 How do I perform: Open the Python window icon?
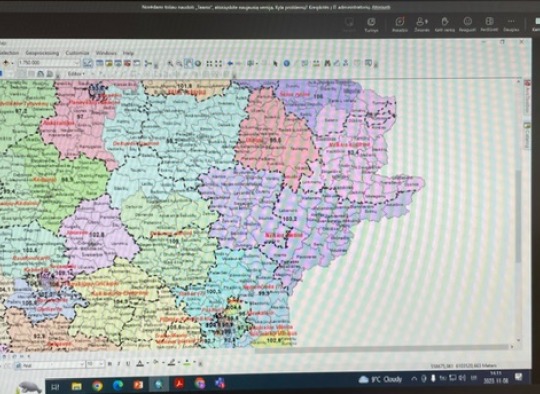pos(136,63)
